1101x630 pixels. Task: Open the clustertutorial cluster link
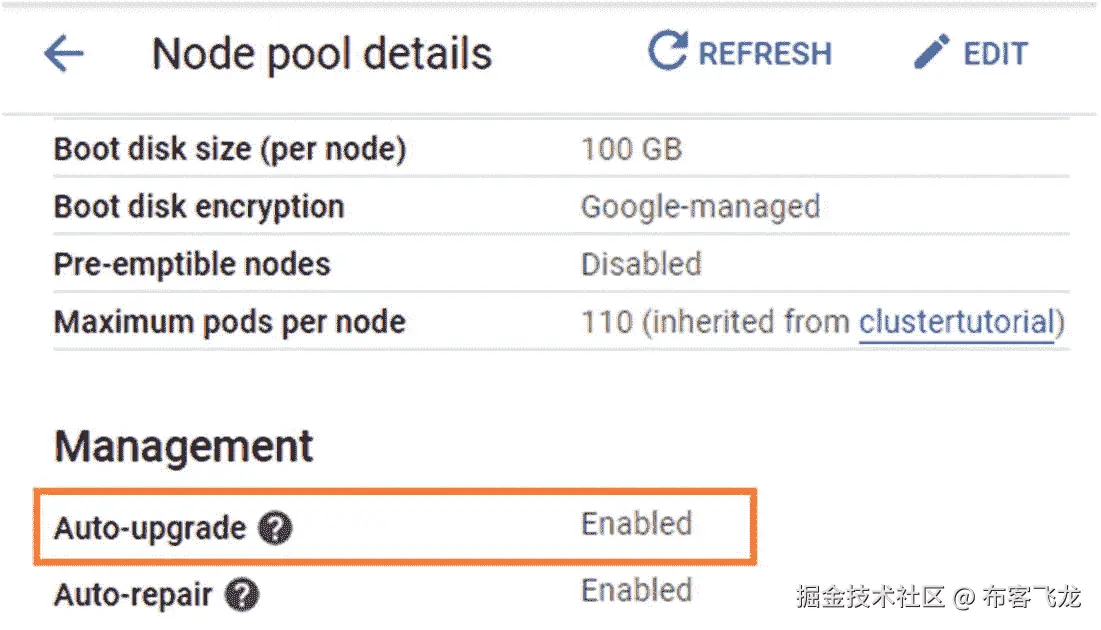pos(956,322)
